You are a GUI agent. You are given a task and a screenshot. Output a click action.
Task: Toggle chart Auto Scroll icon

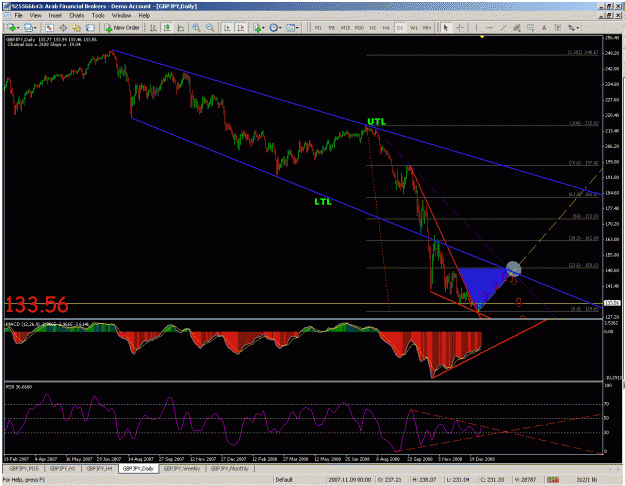tap(227, 28)
